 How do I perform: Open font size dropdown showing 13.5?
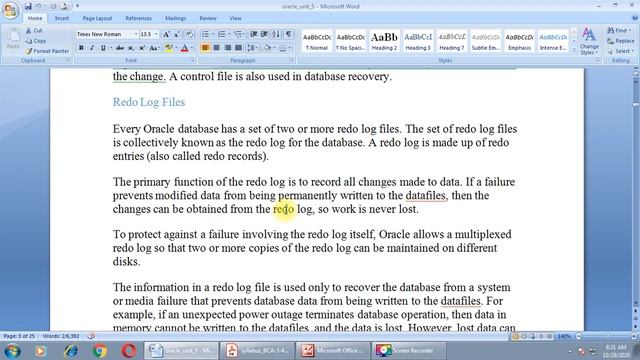point(156,35)
